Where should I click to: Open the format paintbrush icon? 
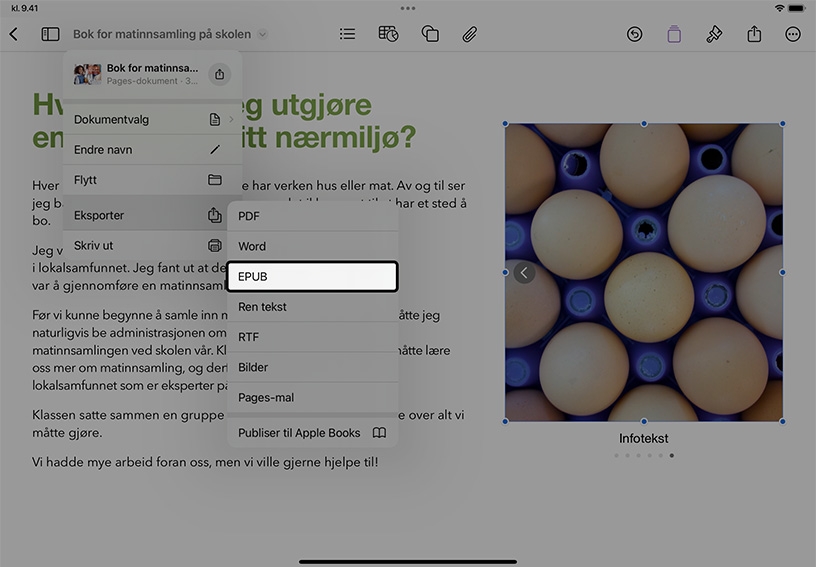(713, 34)
